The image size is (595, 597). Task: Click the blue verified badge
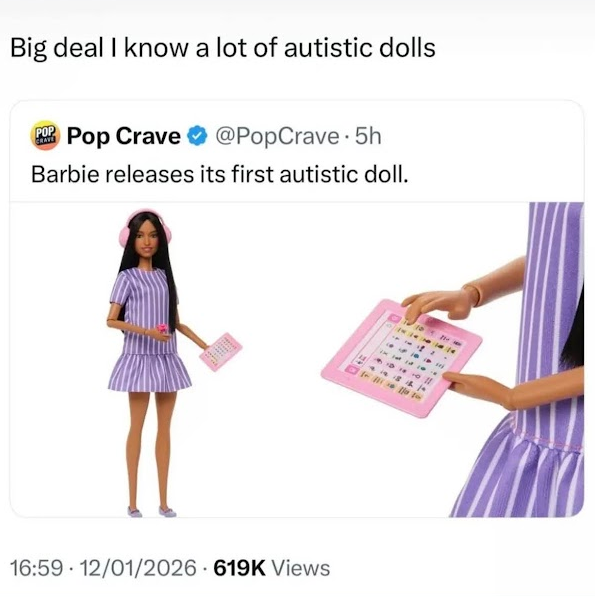coord(197,136)
